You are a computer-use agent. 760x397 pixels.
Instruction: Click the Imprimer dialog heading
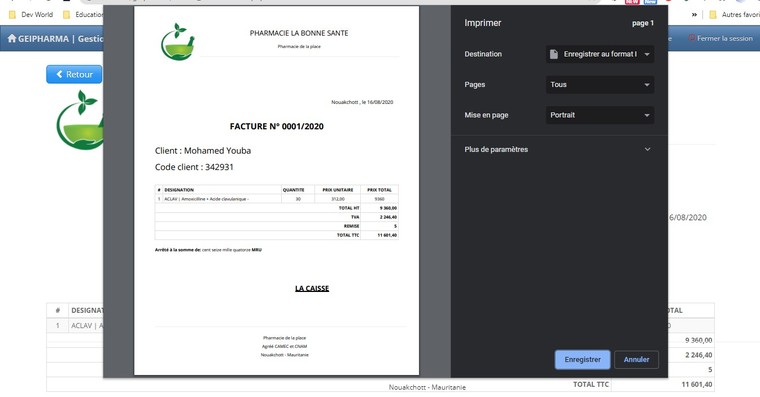click(483, 23)
